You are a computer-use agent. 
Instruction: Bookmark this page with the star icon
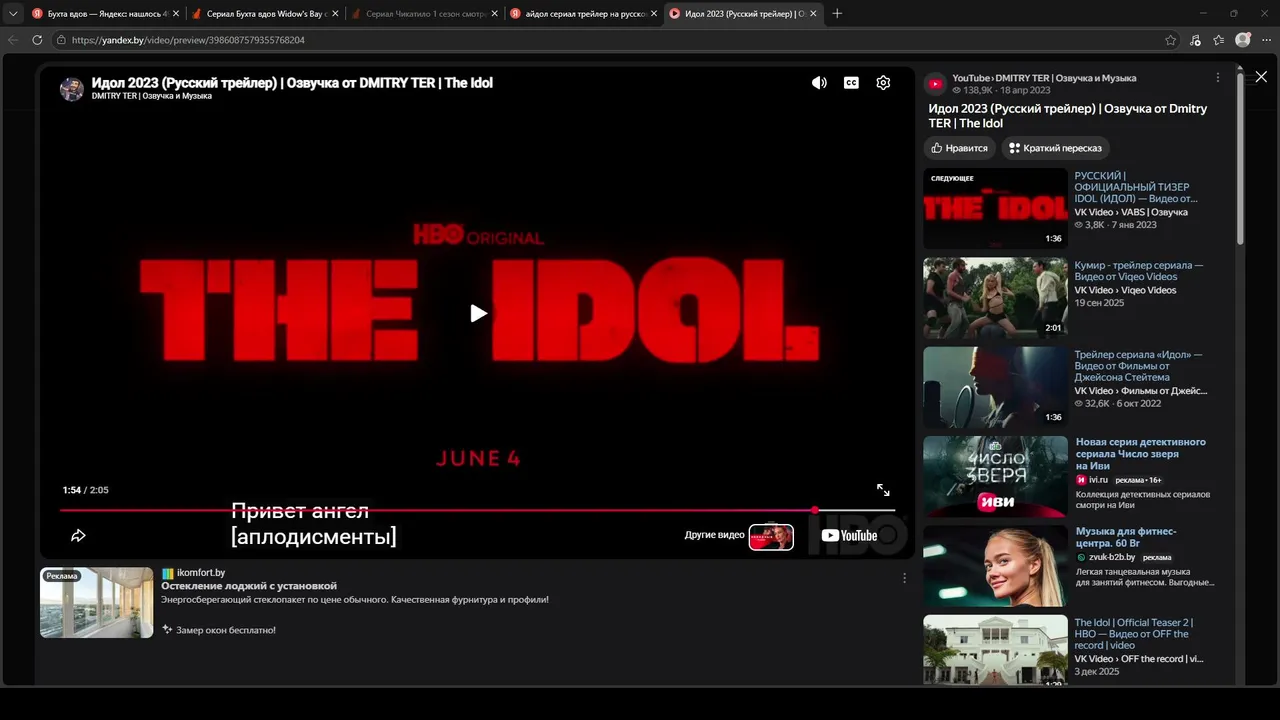(1170, 40)
